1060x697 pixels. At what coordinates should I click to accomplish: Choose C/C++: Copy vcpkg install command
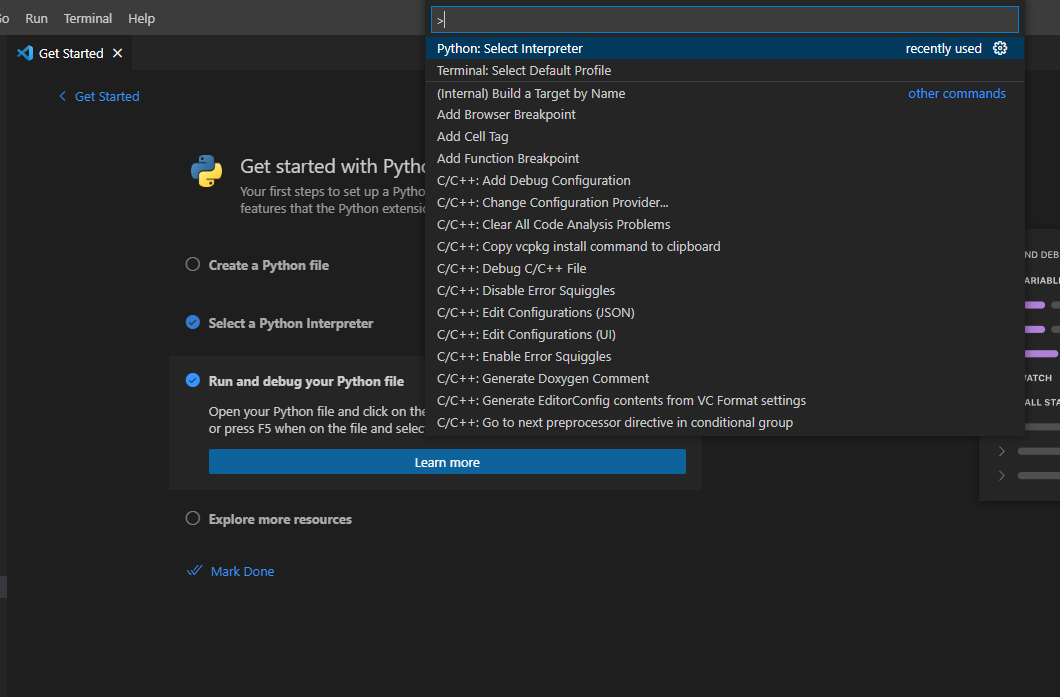point(725,246)
